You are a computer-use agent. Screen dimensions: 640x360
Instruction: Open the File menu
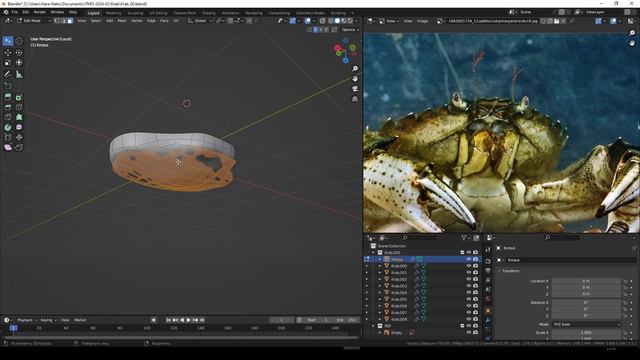pyautogui.click(x=15, y=12)
